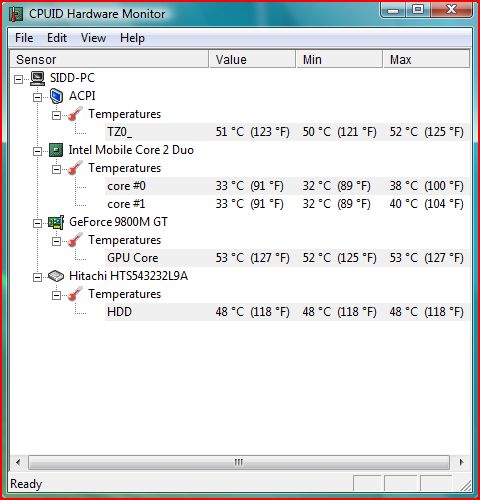
Task: Click the Max column header
Action: click(x=426, y=60)
